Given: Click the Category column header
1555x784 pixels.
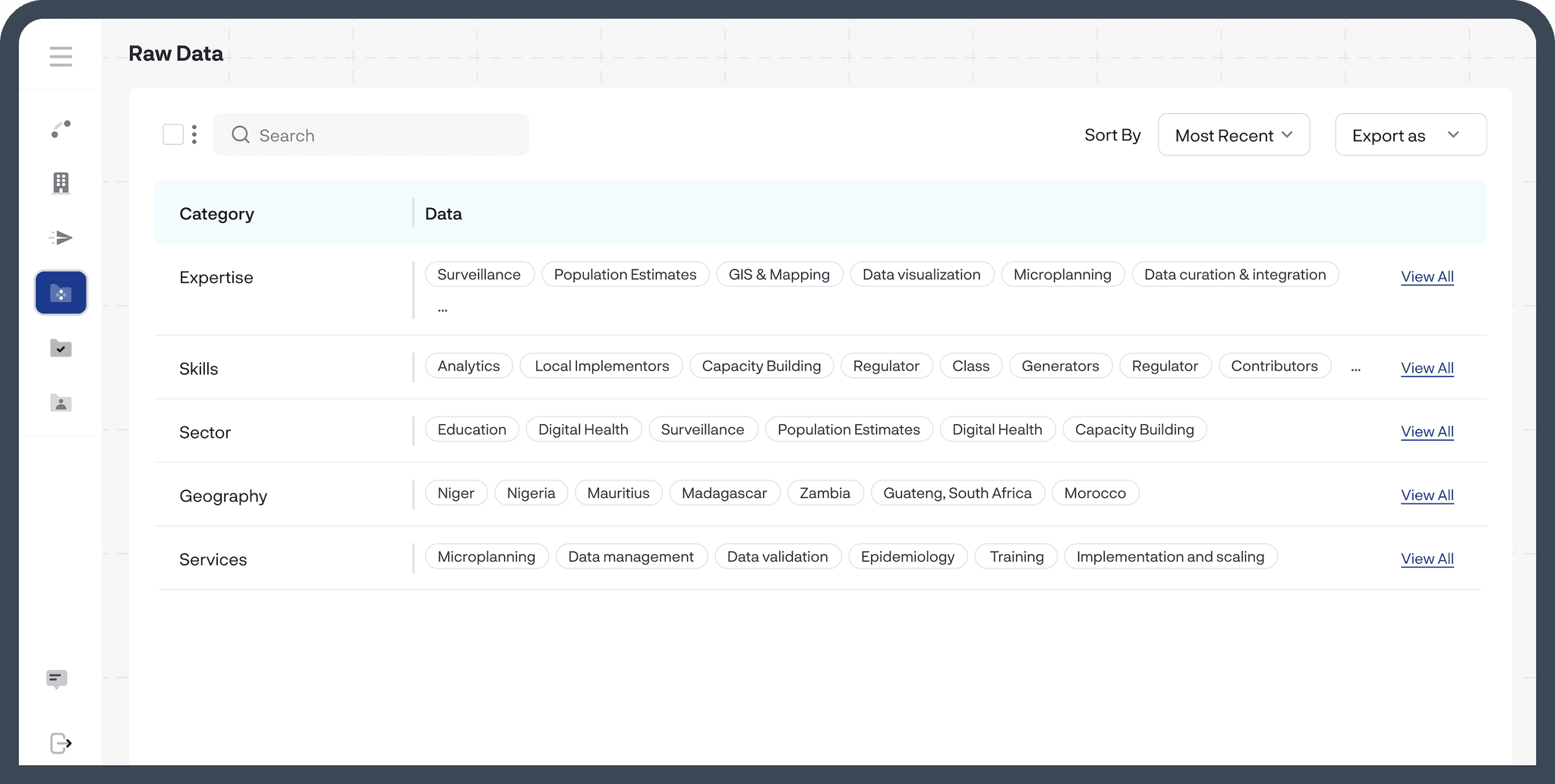Looking at the screenshot, I should coord(216,214).
